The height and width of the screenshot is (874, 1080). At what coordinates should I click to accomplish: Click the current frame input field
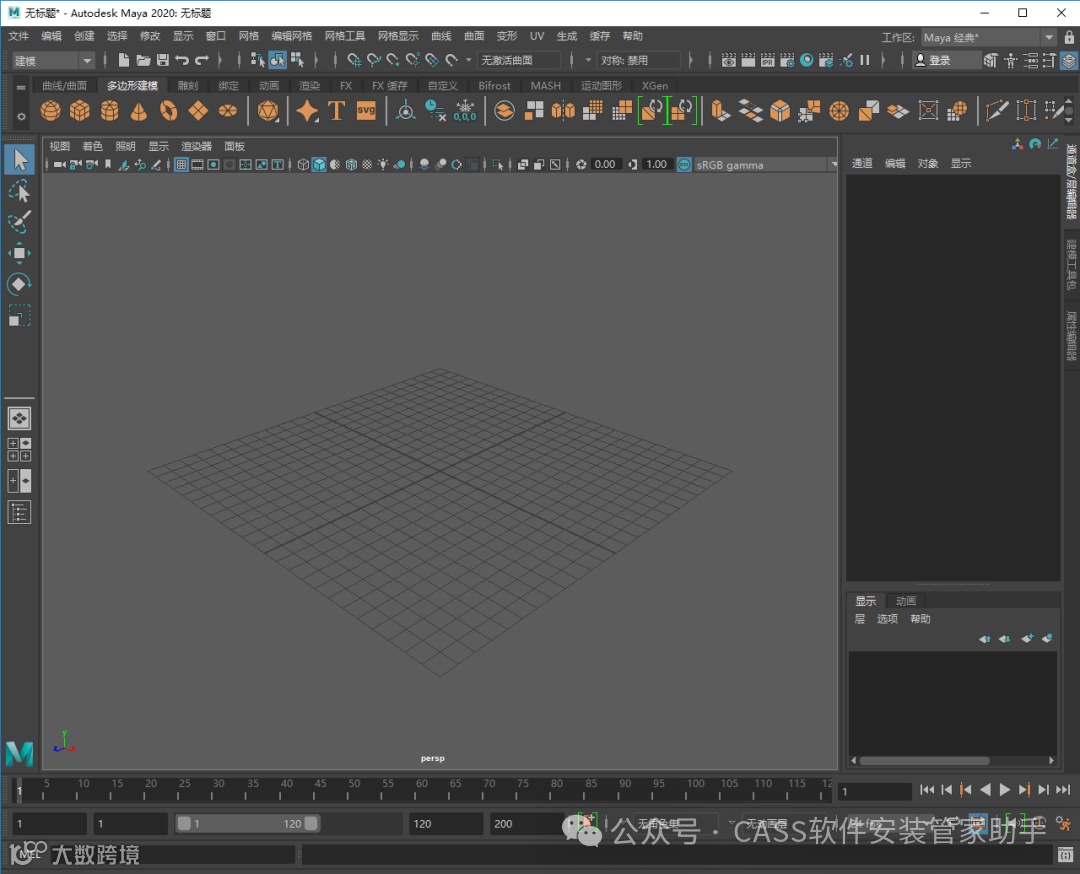pos(875,791)
